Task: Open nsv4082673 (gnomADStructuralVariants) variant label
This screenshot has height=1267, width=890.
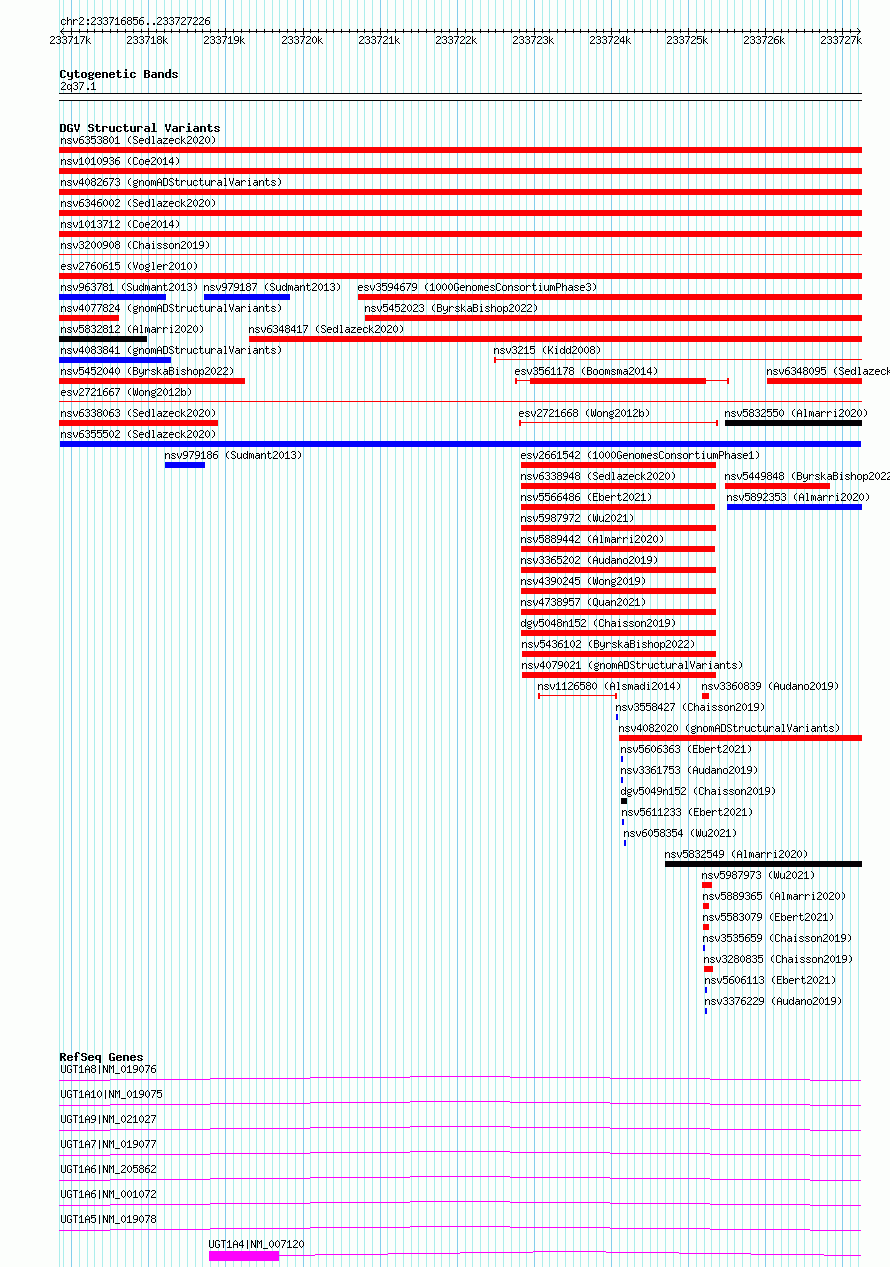Action: coord(171,182)
